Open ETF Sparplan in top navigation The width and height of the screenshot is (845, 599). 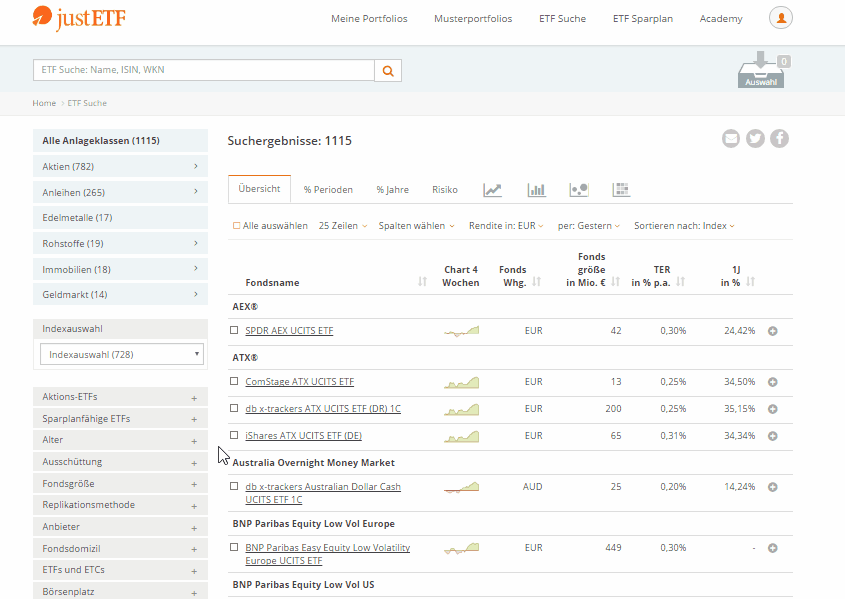[x=643, y=19]
